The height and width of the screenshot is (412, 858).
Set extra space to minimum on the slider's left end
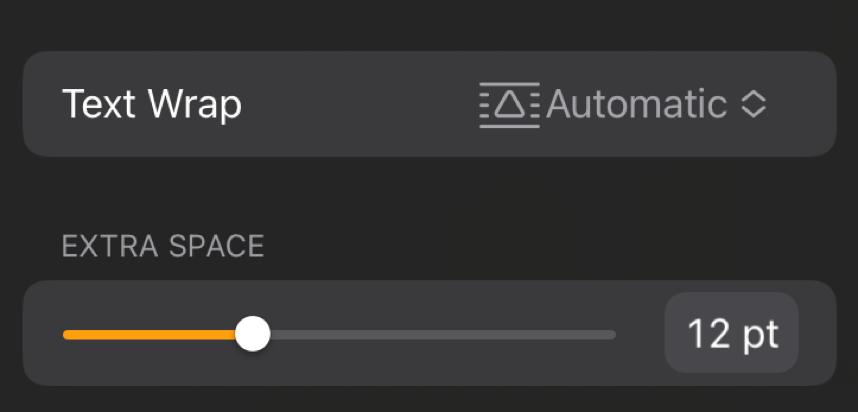click(x=66, y=334)
